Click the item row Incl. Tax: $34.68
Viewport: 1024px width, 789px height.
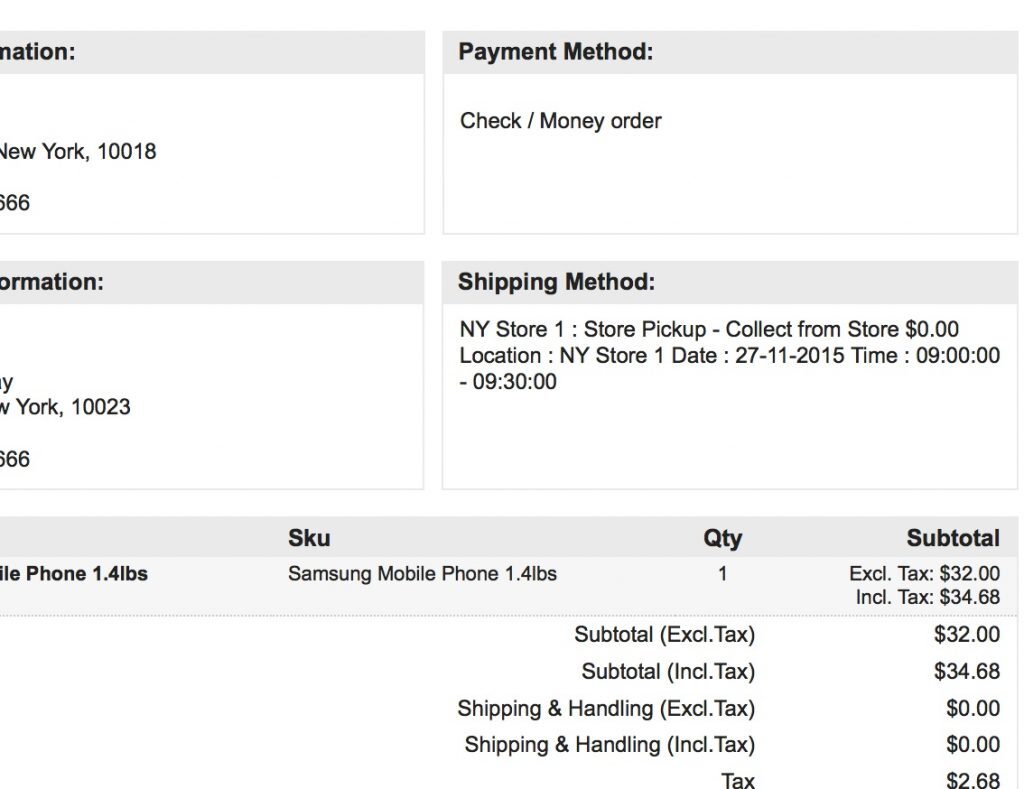click(927, 597)
